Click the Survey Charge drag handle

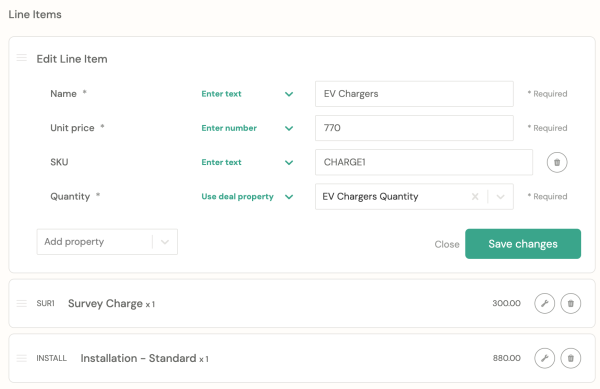(x=22, y=303)
